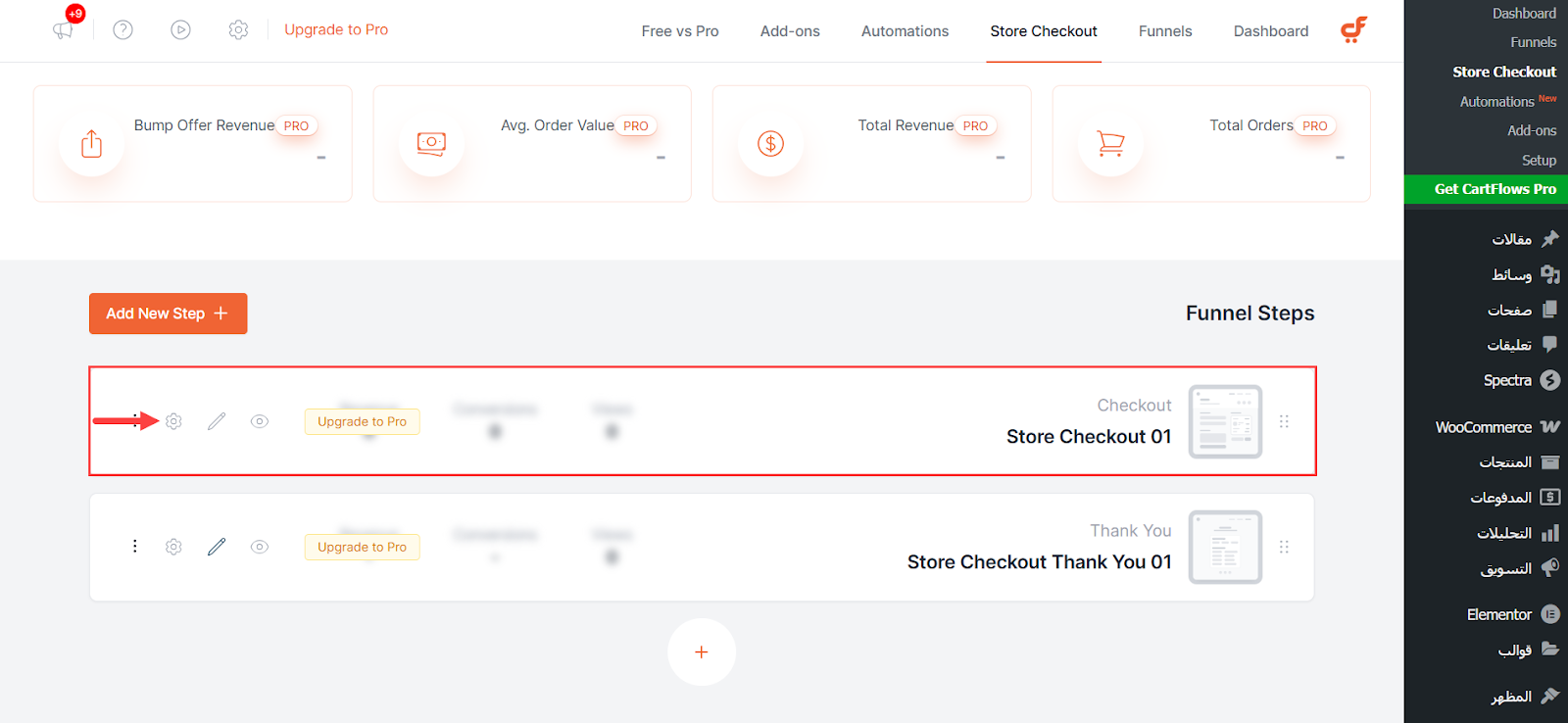Click the Add New Step button
This screenshot has height=723, width=1568.
click(168, 313)
